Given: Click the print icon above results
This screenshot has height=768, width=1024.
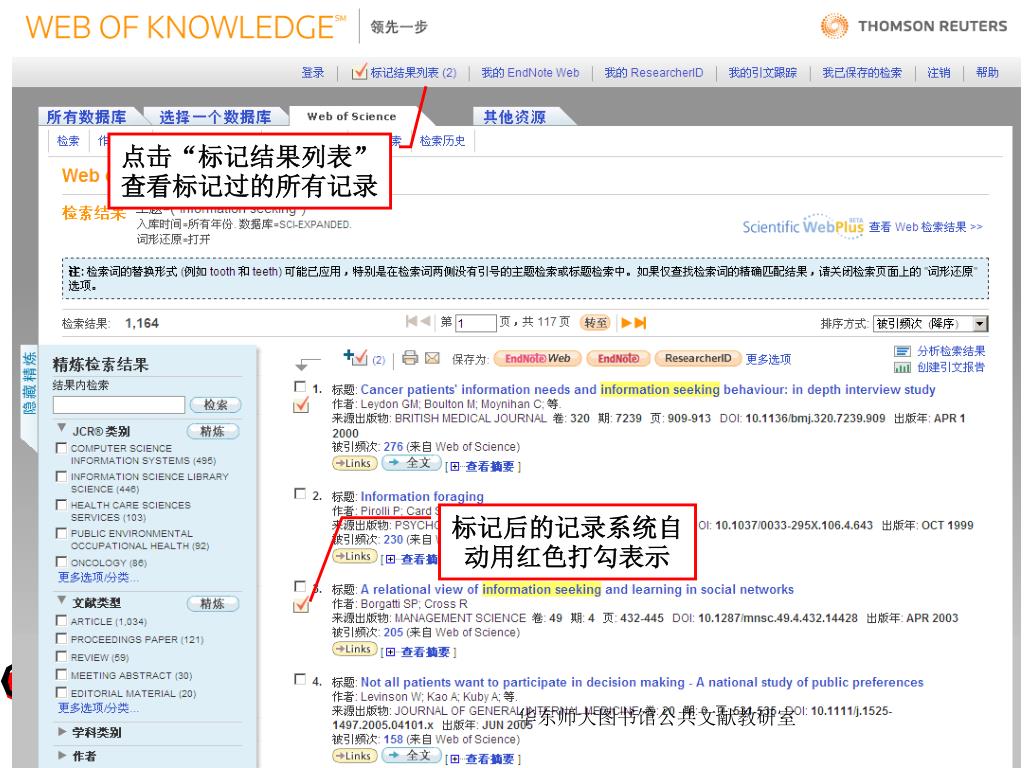Looking at the screenshot, I should [410, 357].
